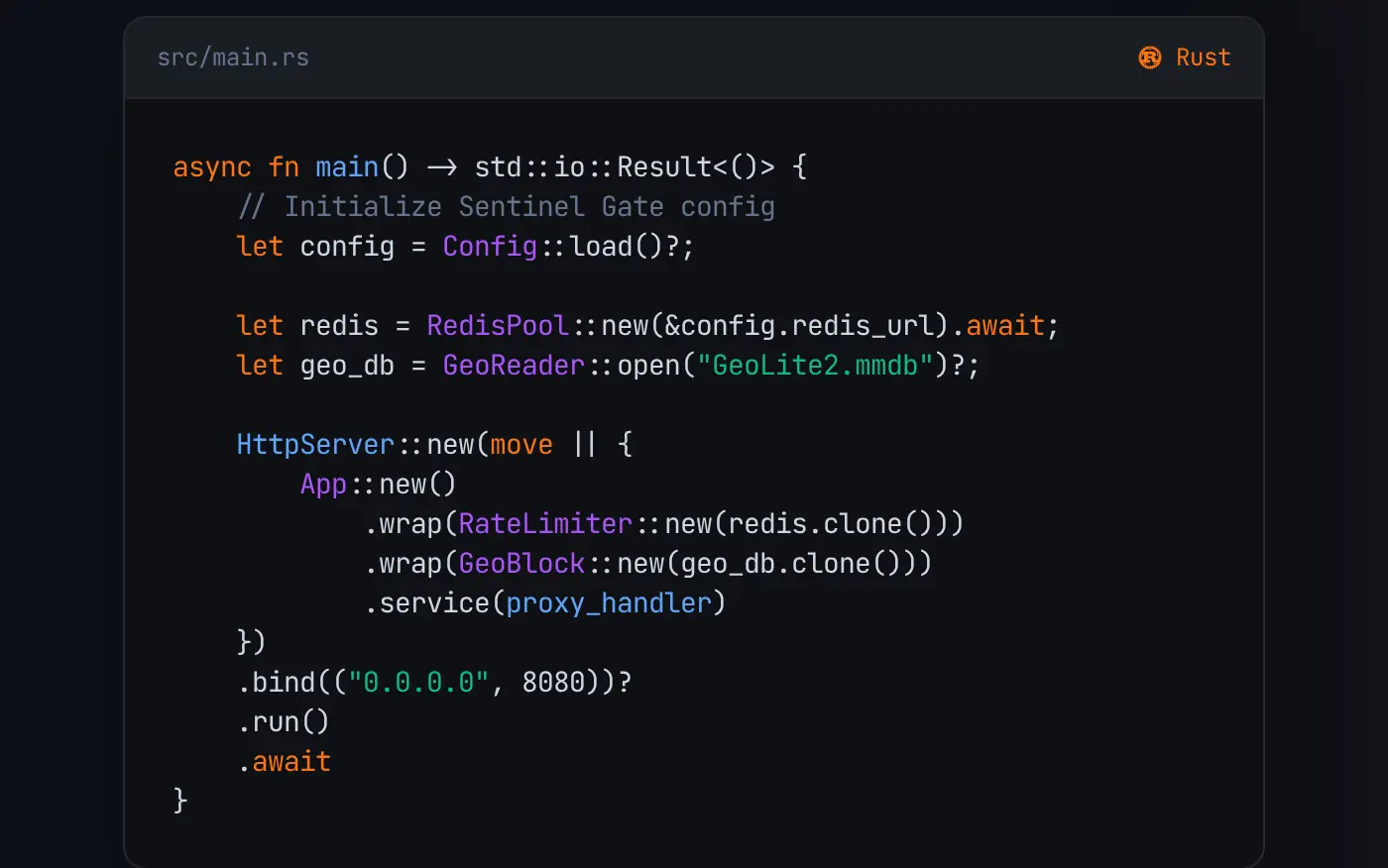Select the "Rust" language label
Image resolution: width=1388 pixels, height=868 pixels.
pyautogui.click(x=1203, y=57)
